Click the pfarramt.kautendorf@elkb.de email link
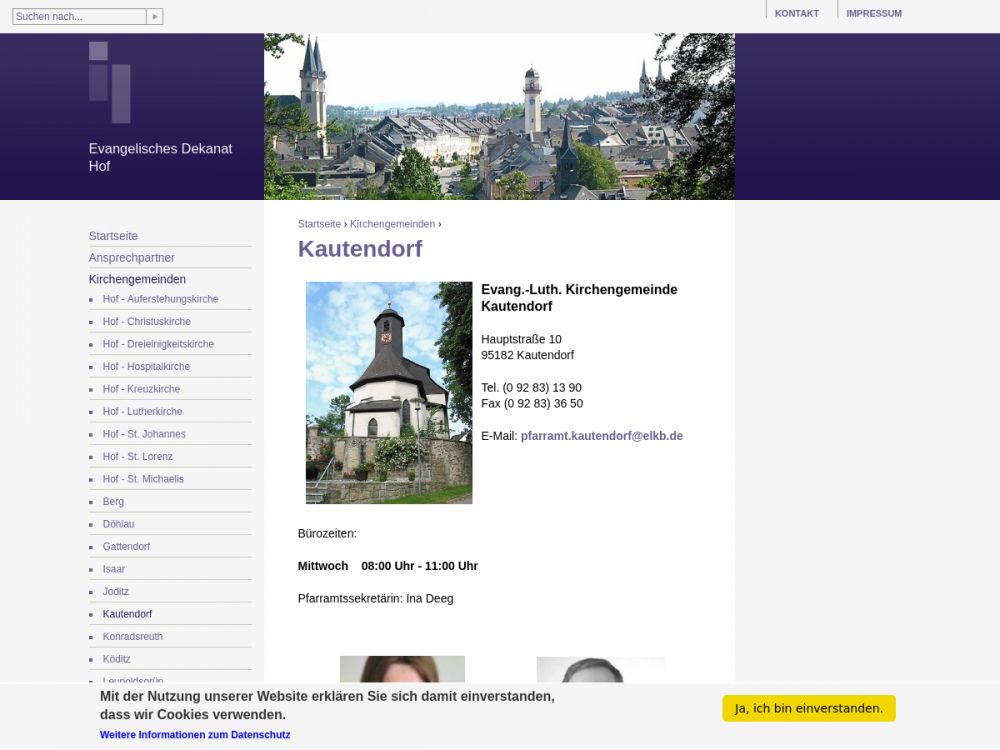 pyautogui.click(x=601, y=436)
